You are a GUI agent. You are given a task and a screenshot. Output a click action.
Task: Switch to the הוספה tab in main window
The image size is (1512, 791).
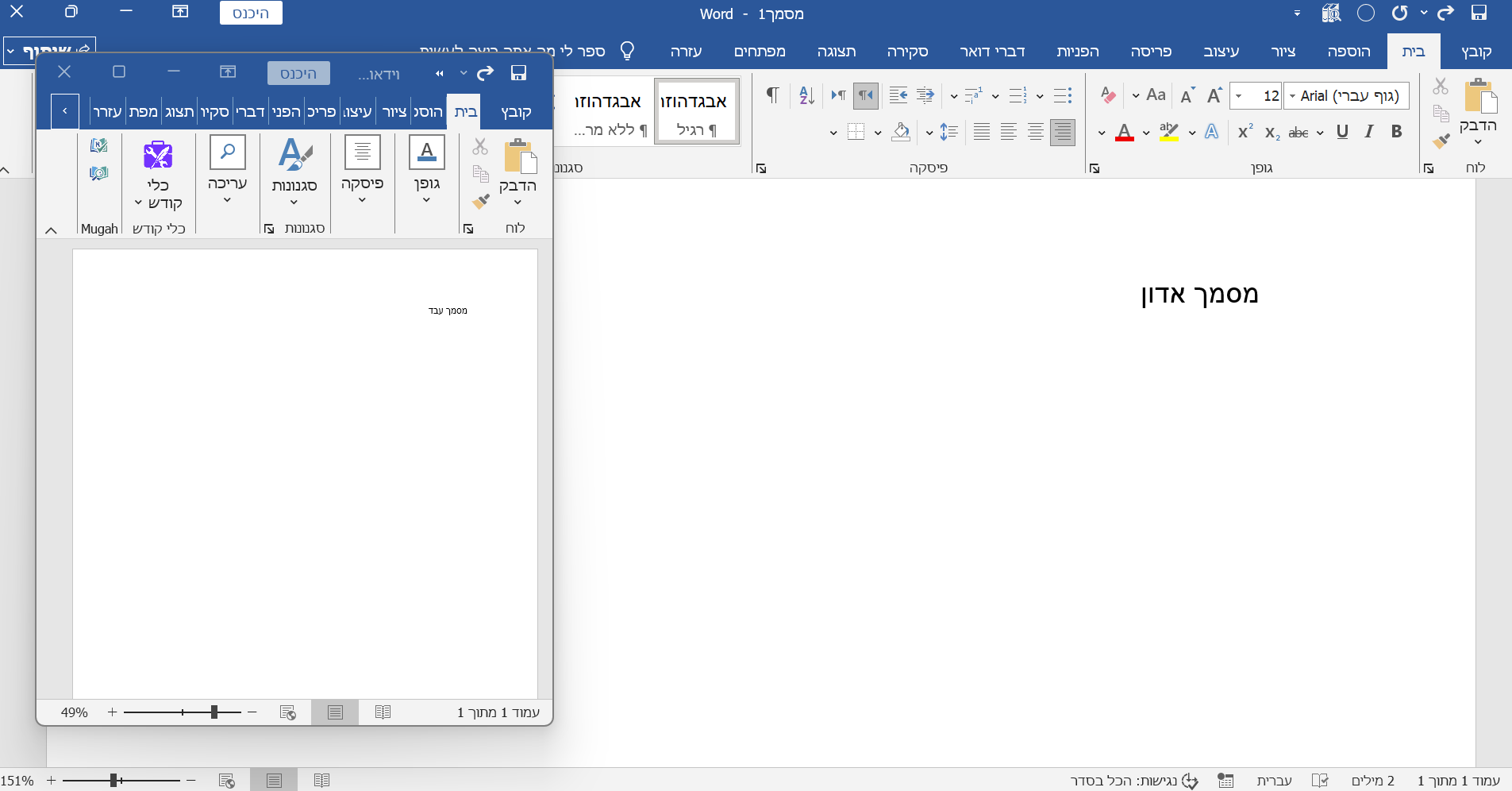1348,52
